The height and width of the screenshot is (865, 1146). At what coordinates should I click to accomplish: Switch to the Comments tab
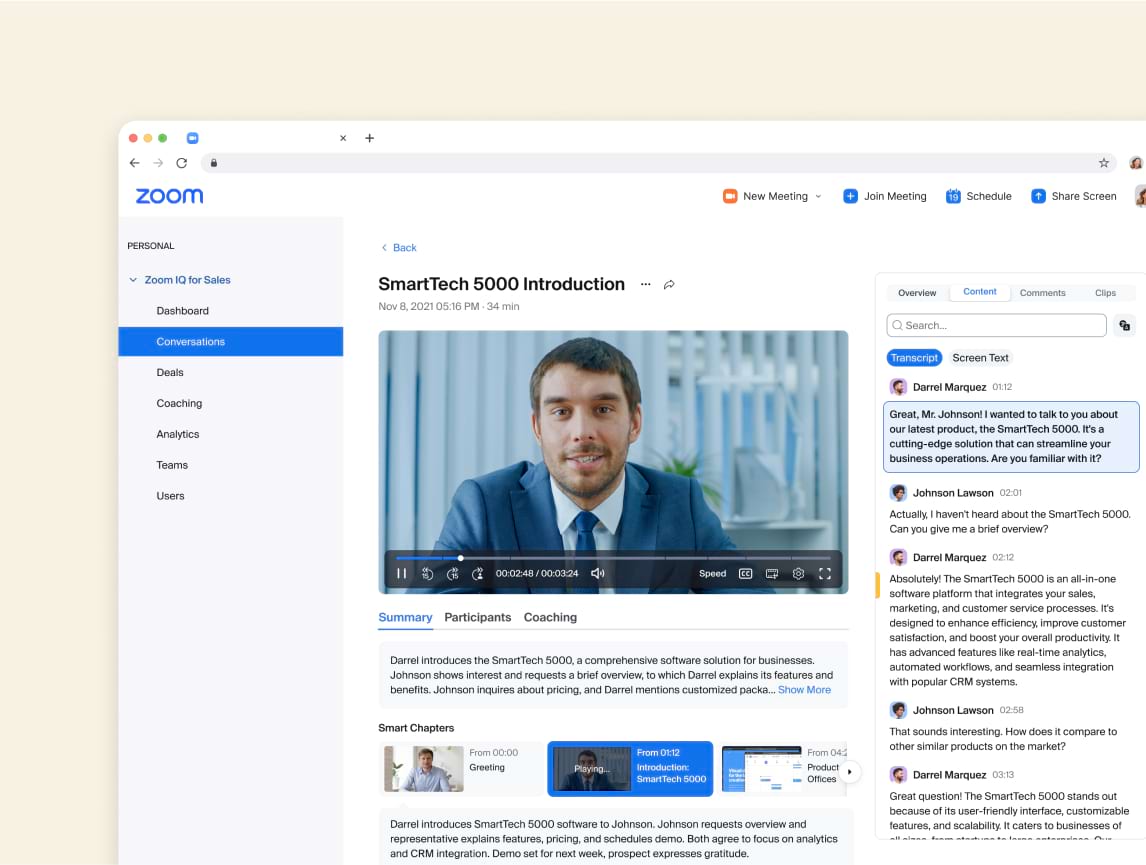point(1042,292)
